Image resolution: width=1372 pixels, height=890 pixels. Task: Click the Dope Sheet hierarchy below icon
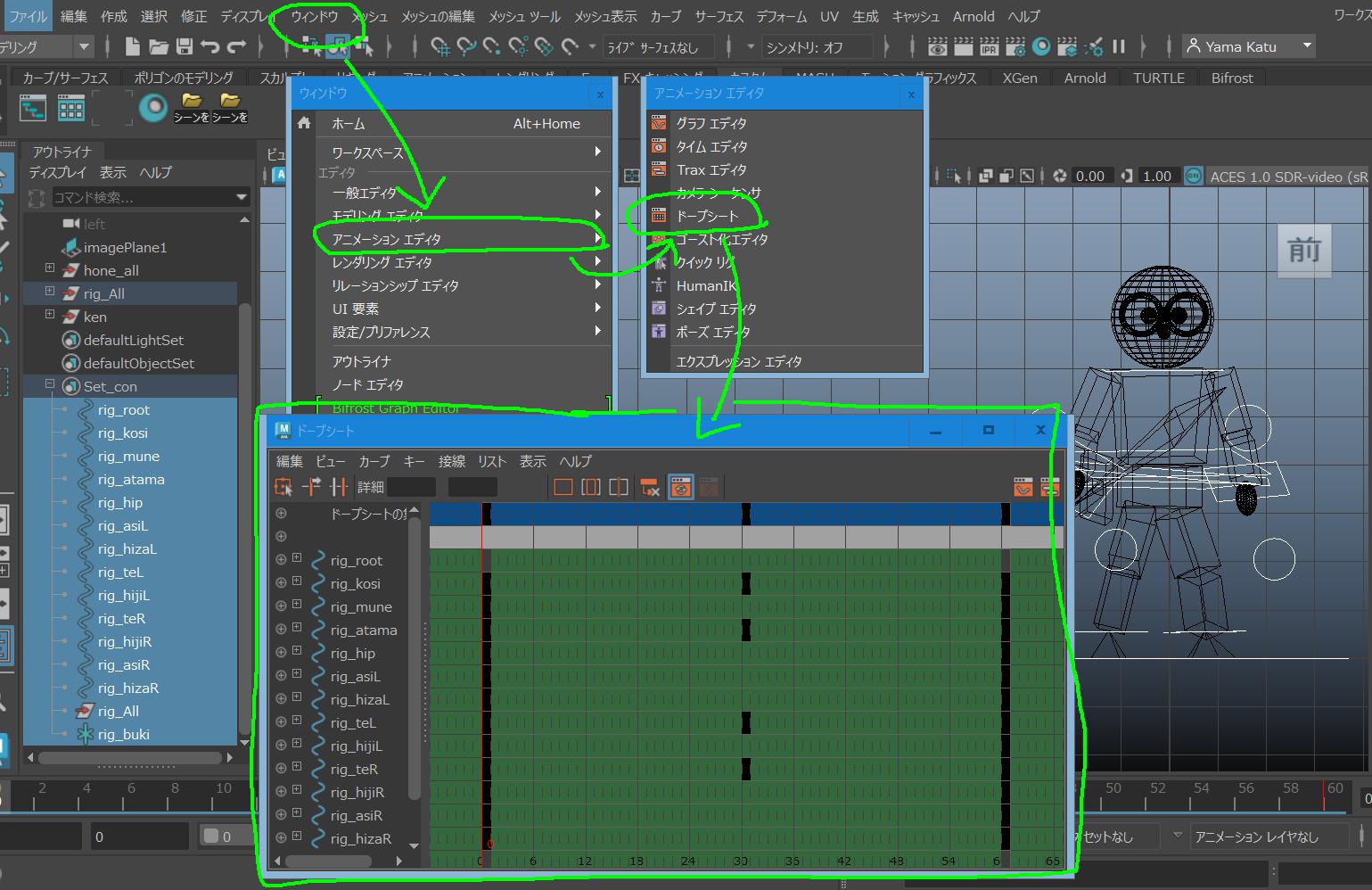[650, 487]
